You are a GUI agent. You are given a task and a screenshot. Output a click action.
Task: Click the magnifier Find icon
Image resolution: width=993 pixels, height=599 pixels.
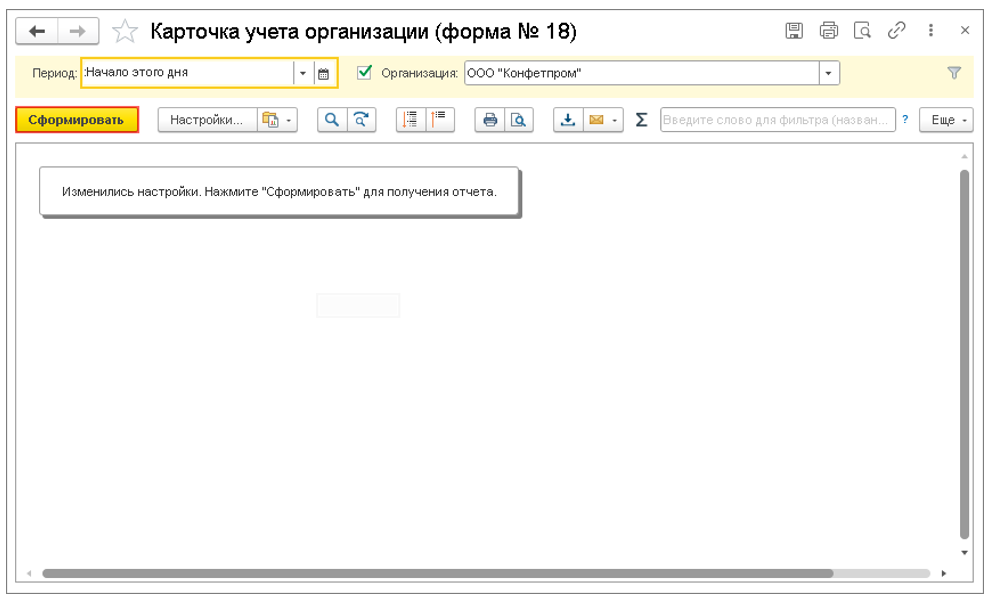click(332, 120)
